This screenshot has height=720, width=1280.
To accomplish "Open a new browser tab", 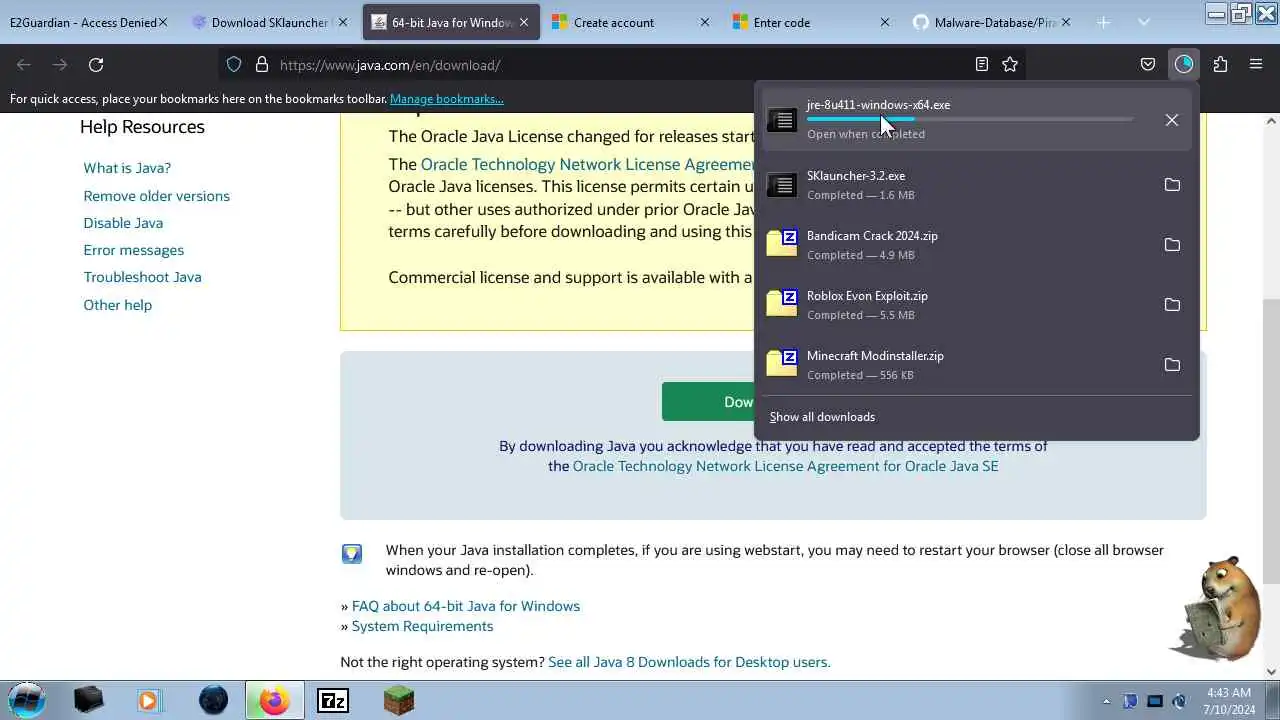I will point(1104,22).
